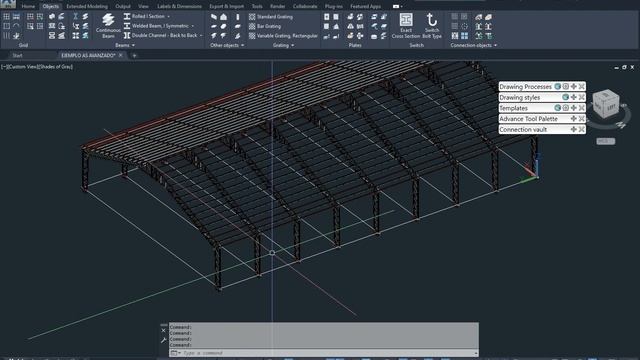Click the Advance Tool Palette title
Screen dimensions: 640x360
[528, 118]
